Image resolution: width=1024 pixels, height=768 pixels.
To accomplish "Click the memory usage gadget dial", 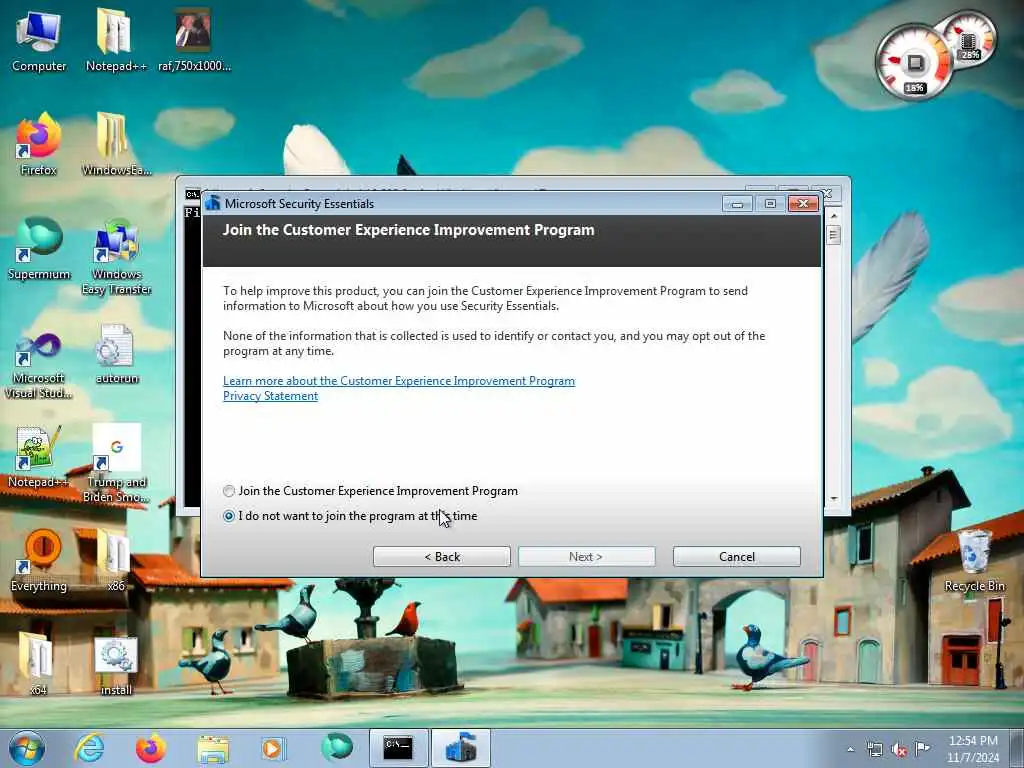I will pos(968,39).
